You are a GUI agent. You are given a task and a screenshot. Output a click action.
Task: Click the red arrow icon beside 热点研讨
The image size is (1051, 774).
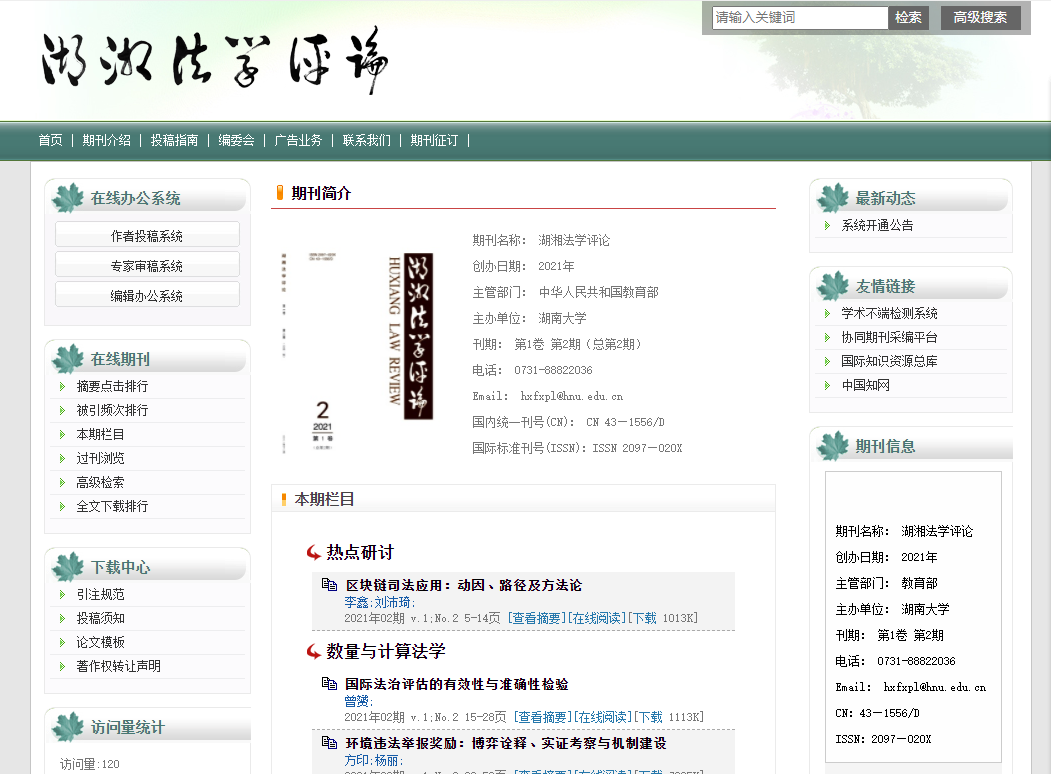point(313,553)
